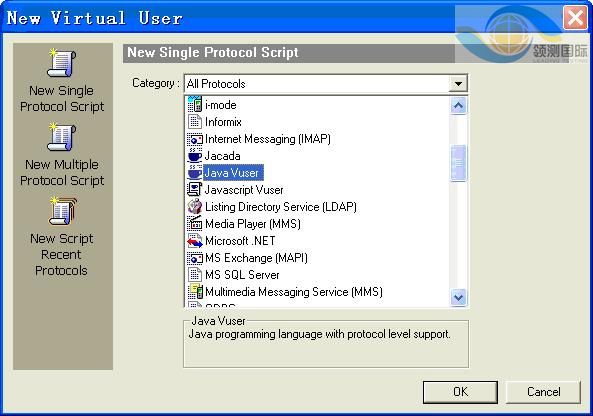This screenshot has height=416, width=593.
Task: Close the New Virtual User dialog
Action: [575, 17]
